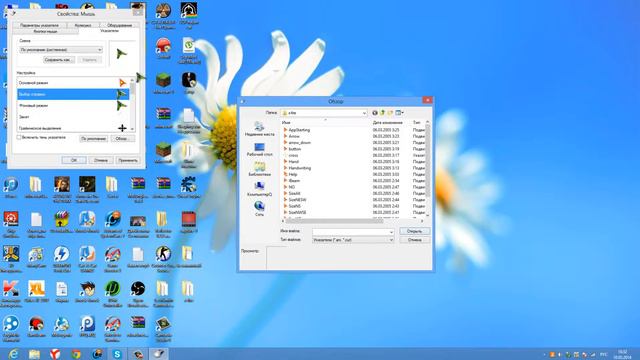Select the Counter-Strike desktop shortcut
Viewport: 640px width, 360px height.
[x=163, y=259]
